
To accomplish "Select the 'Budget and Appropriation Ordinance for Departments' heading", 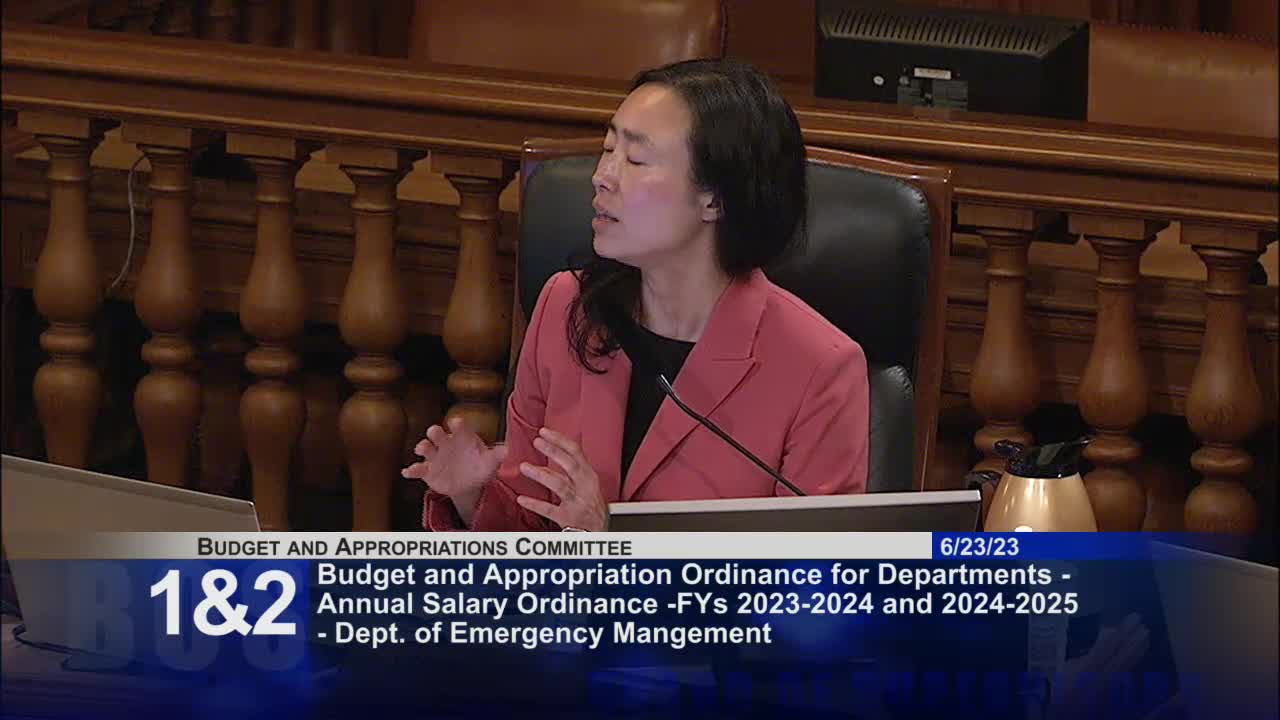I will click(690, 575).
